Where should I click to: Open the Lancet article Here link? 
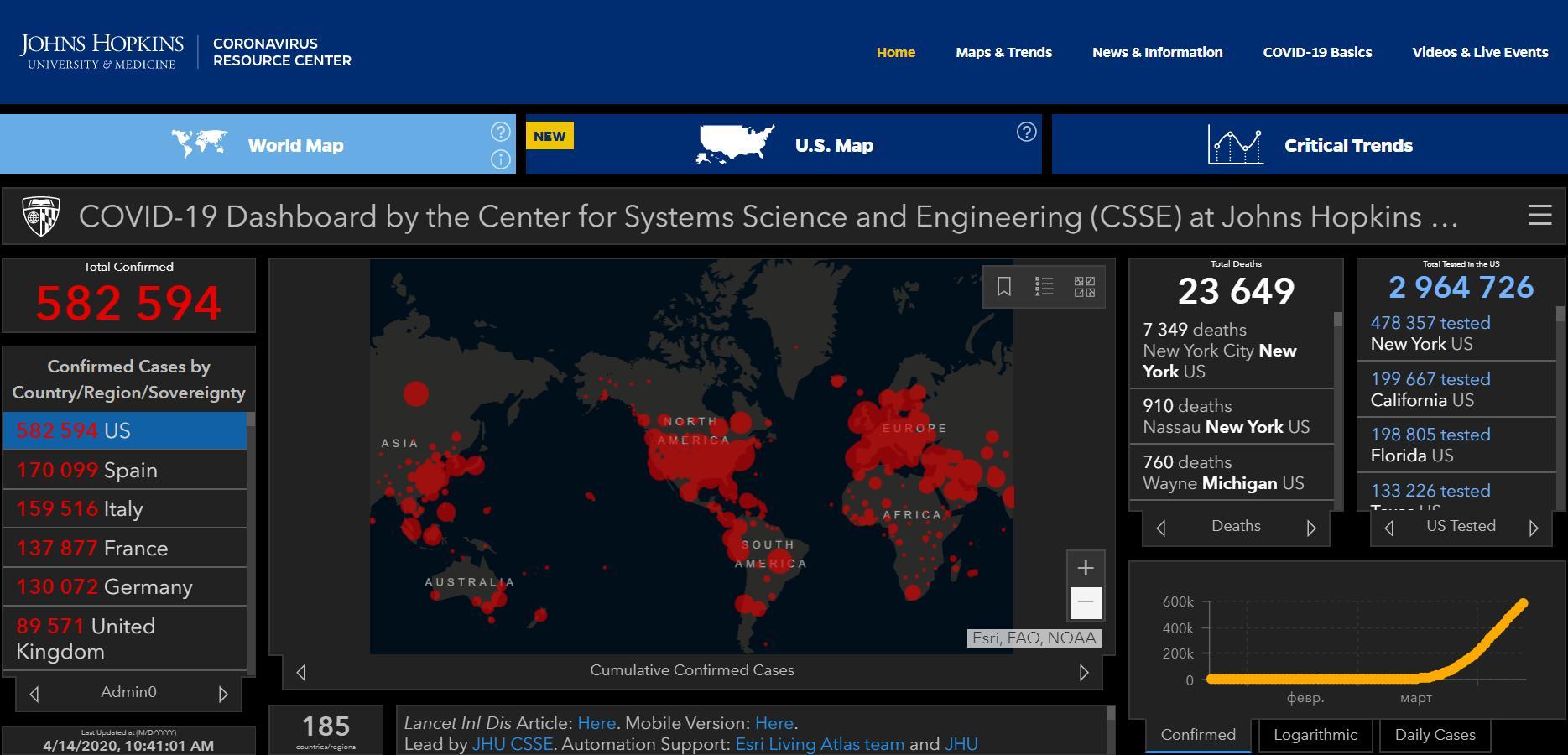pyautogui.click(x=596, y=723)
